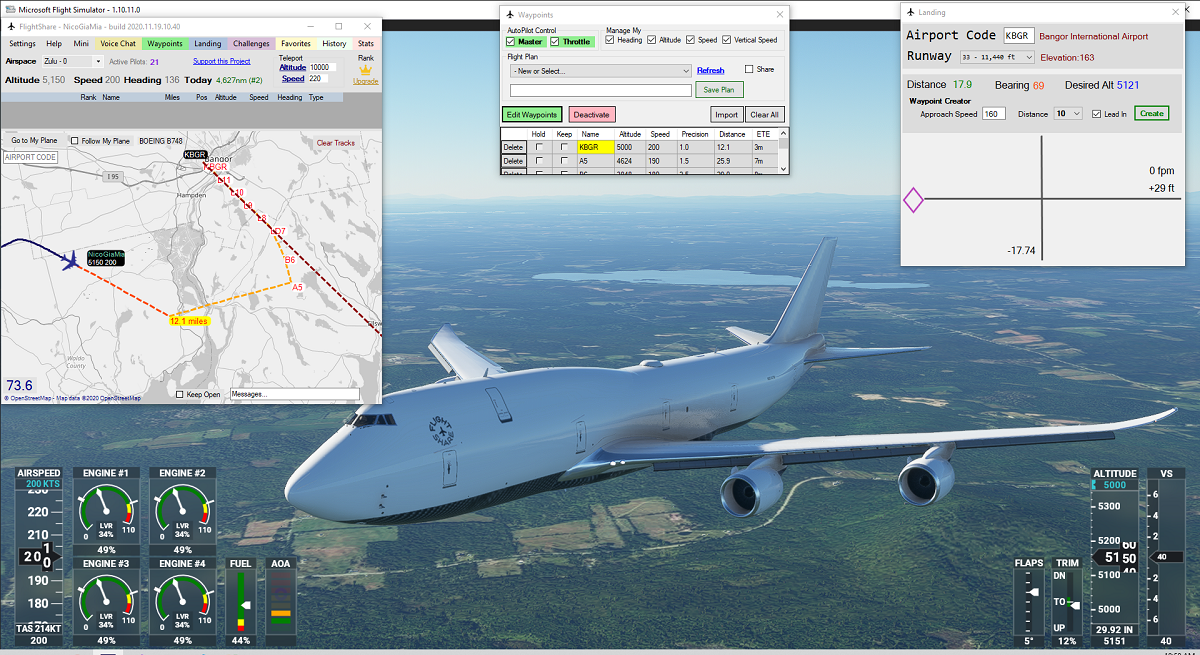Click the Deactivate button

(x=592, y=115)
